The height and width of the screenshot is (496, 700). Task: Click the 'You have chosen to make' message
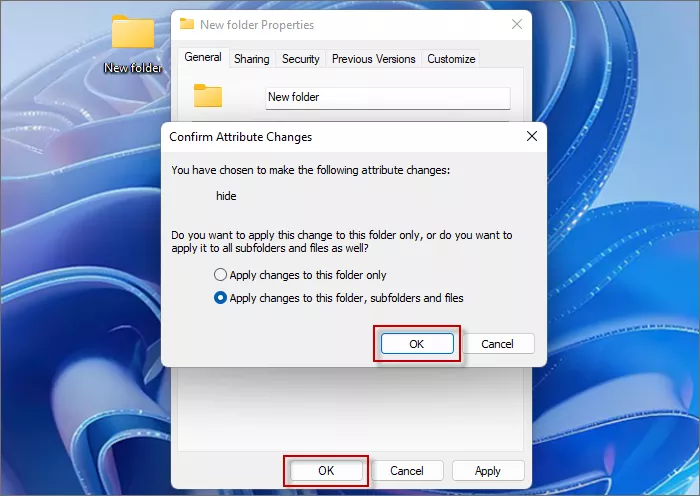pyautogui.click(x=311, y=170)
